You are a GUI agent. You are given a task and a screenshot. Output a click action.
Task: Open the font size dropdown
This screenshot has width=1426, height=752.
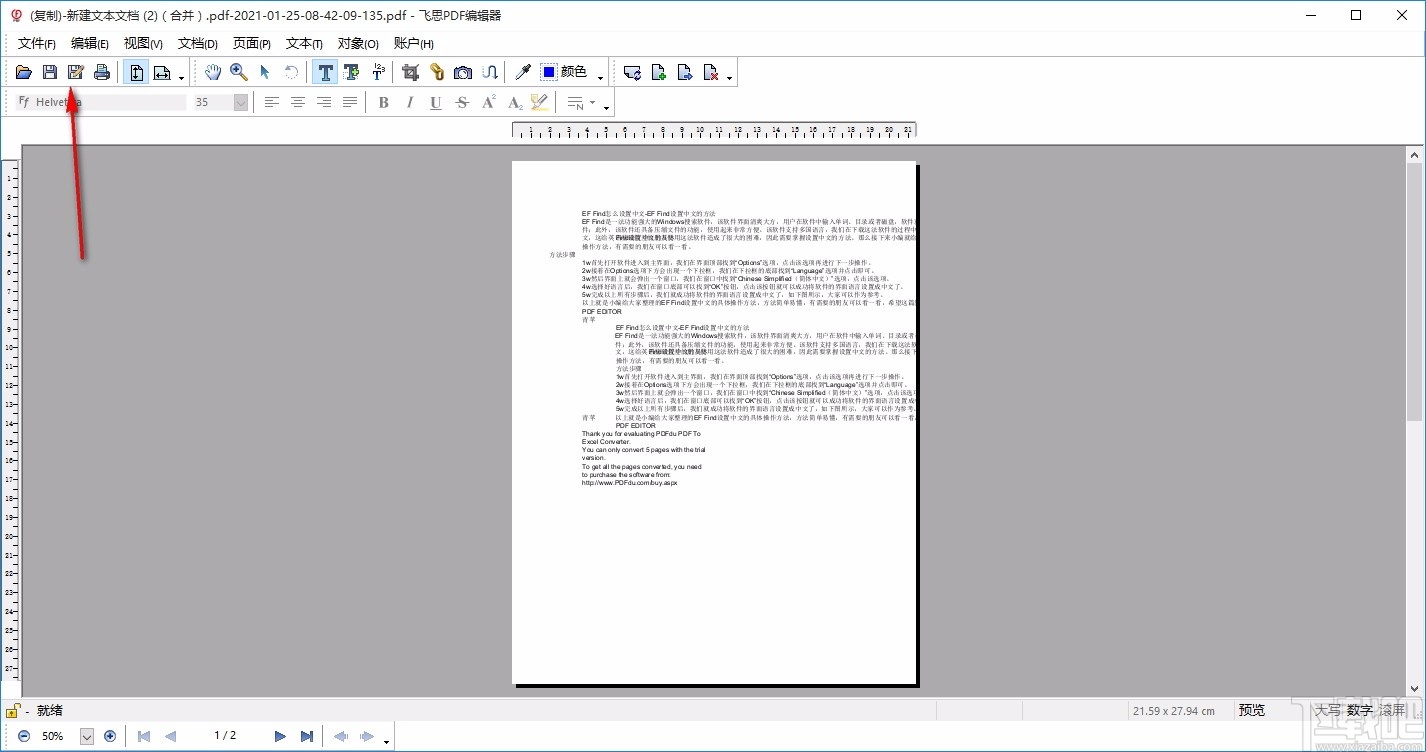pyautogui.click(x=240, y=102)
